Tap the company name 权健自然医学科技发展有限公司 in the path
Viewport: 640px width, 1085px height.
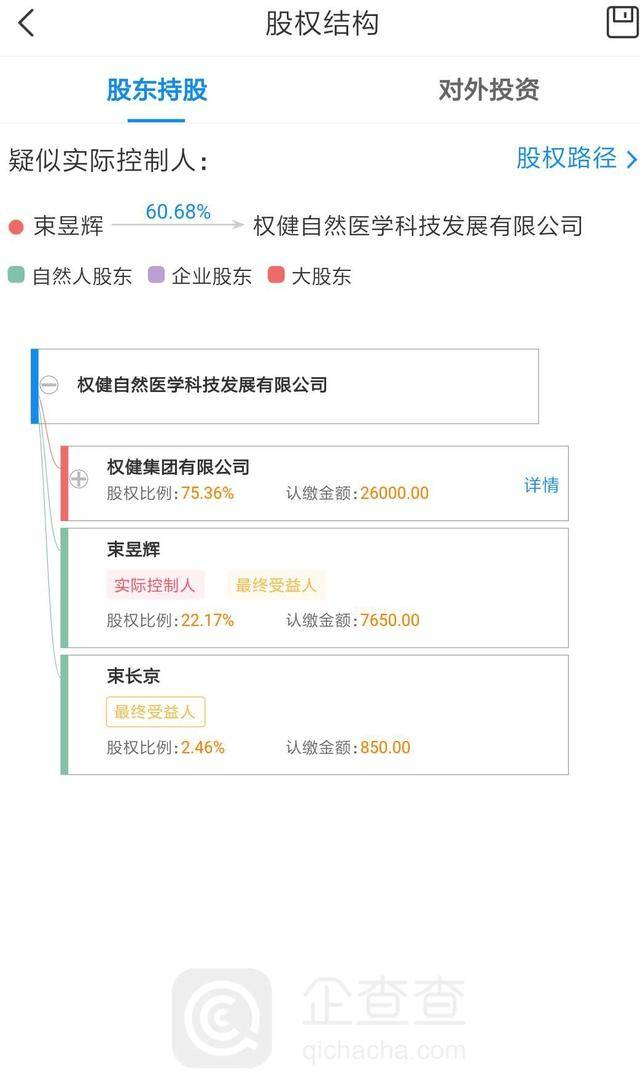pyautogui.click(x=420, y=226)
